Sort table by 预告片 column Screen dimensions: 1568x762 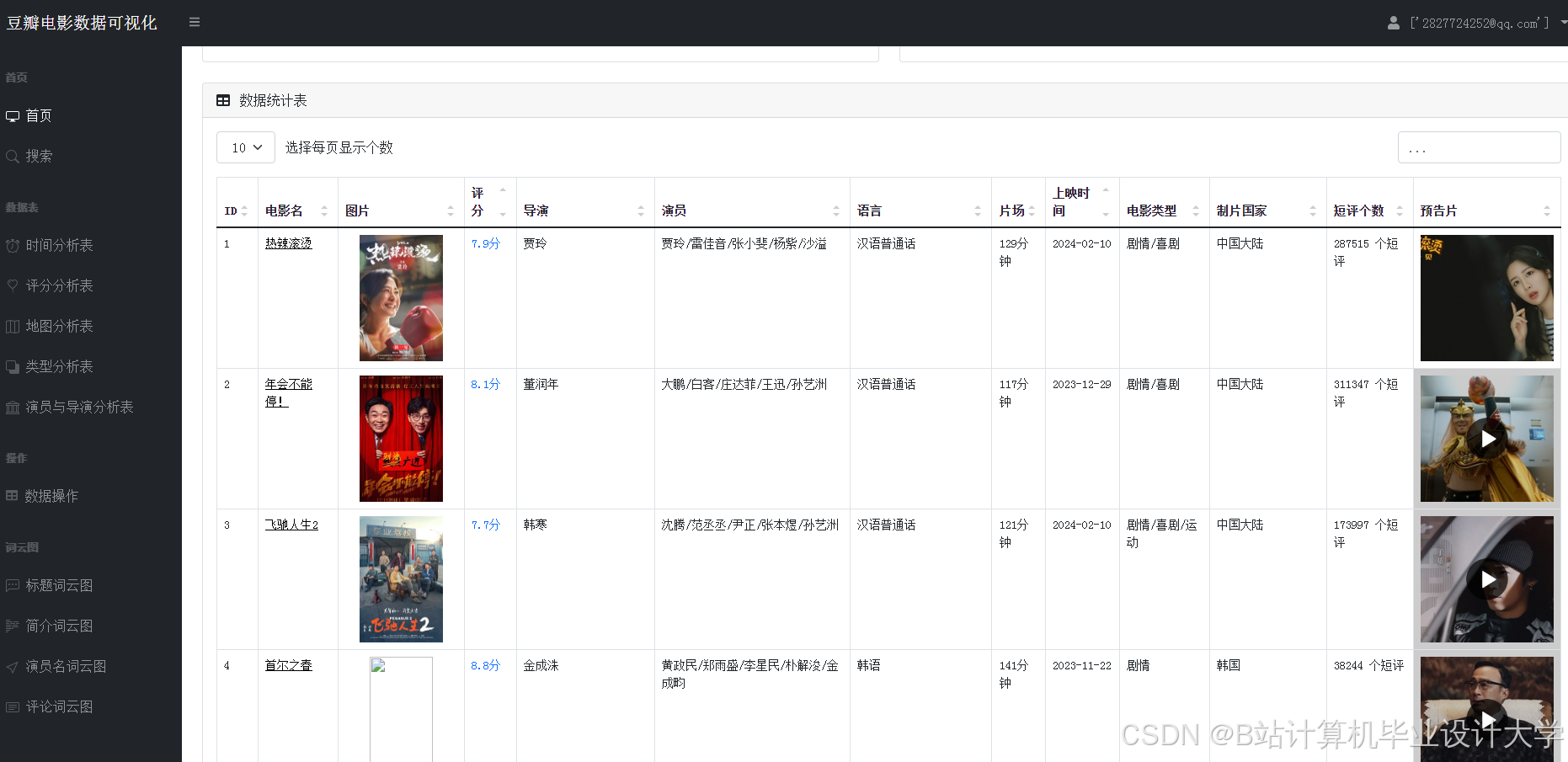coord(1487,202)
